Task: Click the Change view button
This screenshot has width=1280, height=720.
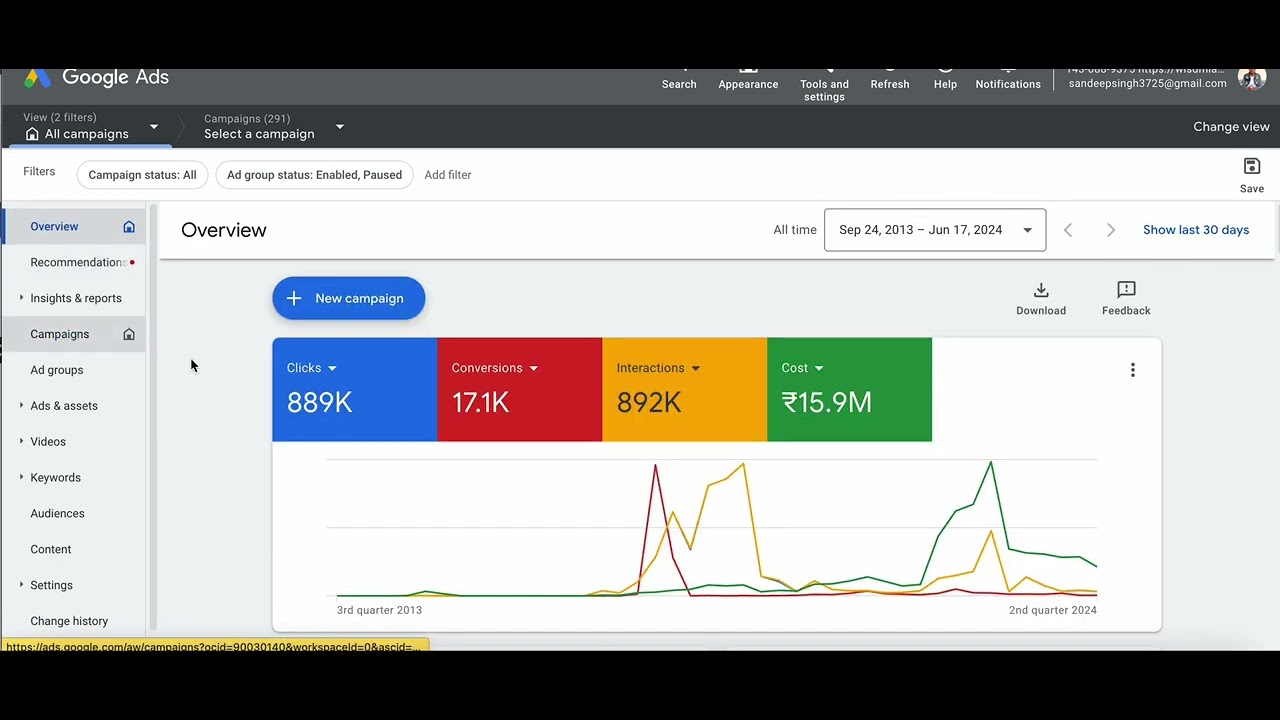Action: point(1231,127)
